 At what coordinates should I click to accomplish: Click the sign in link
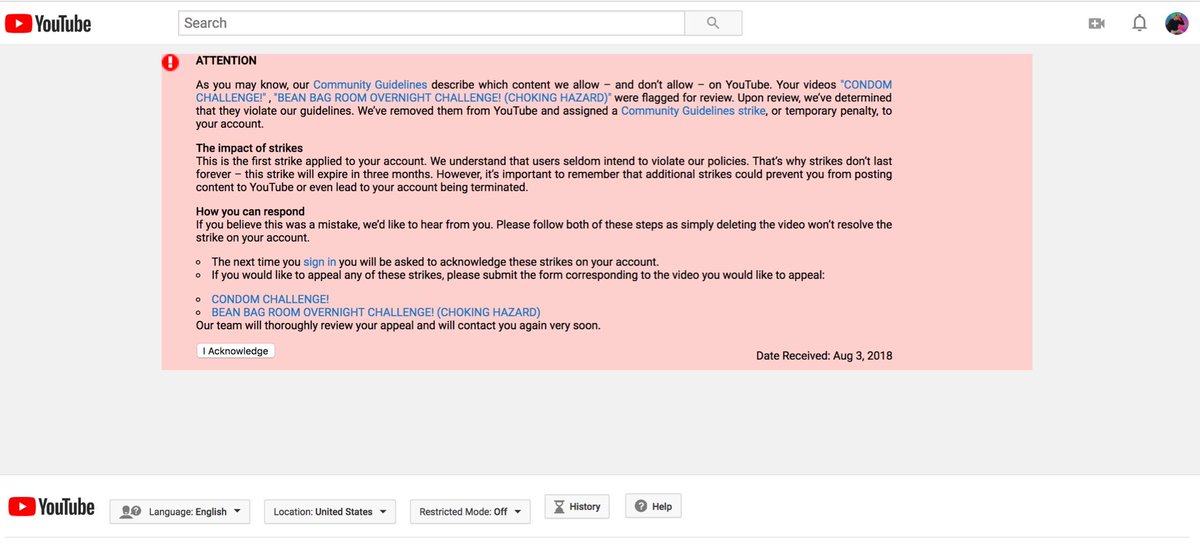click(x=320, y=262)
